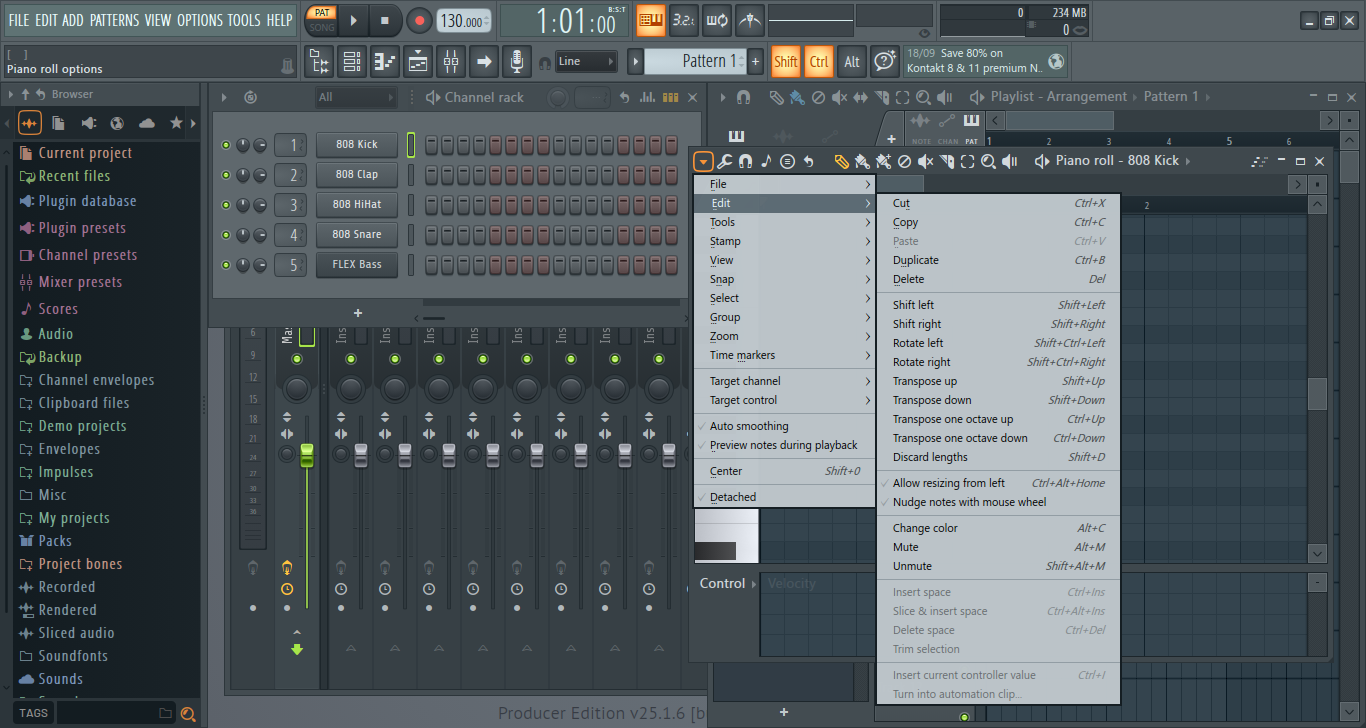Screen dimensions: 1366x728
Task: Open the Packs folder in browser
Action: (55, 541)
